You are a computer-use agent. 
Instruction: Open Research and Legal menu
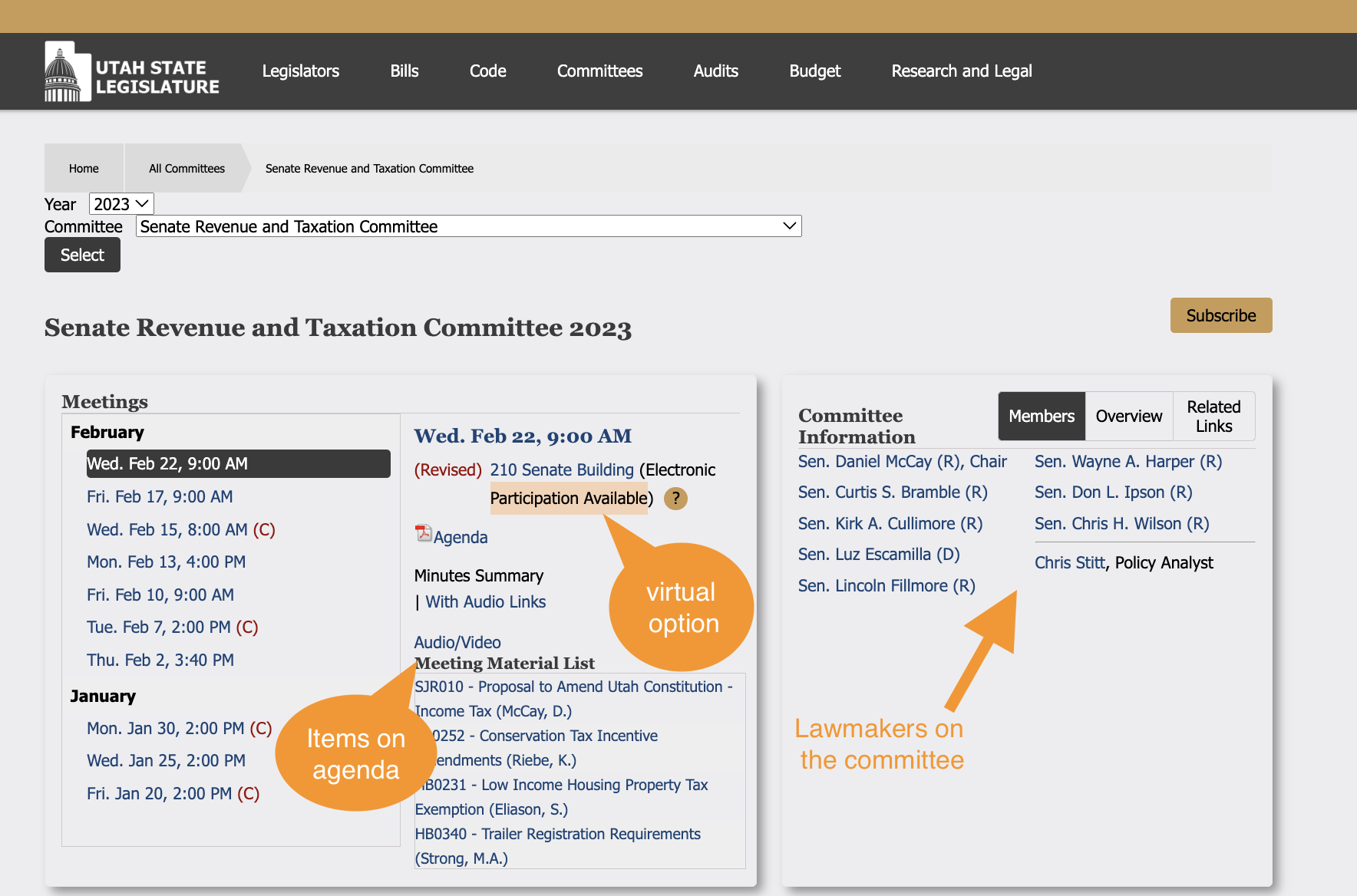(x=962, y=71)
